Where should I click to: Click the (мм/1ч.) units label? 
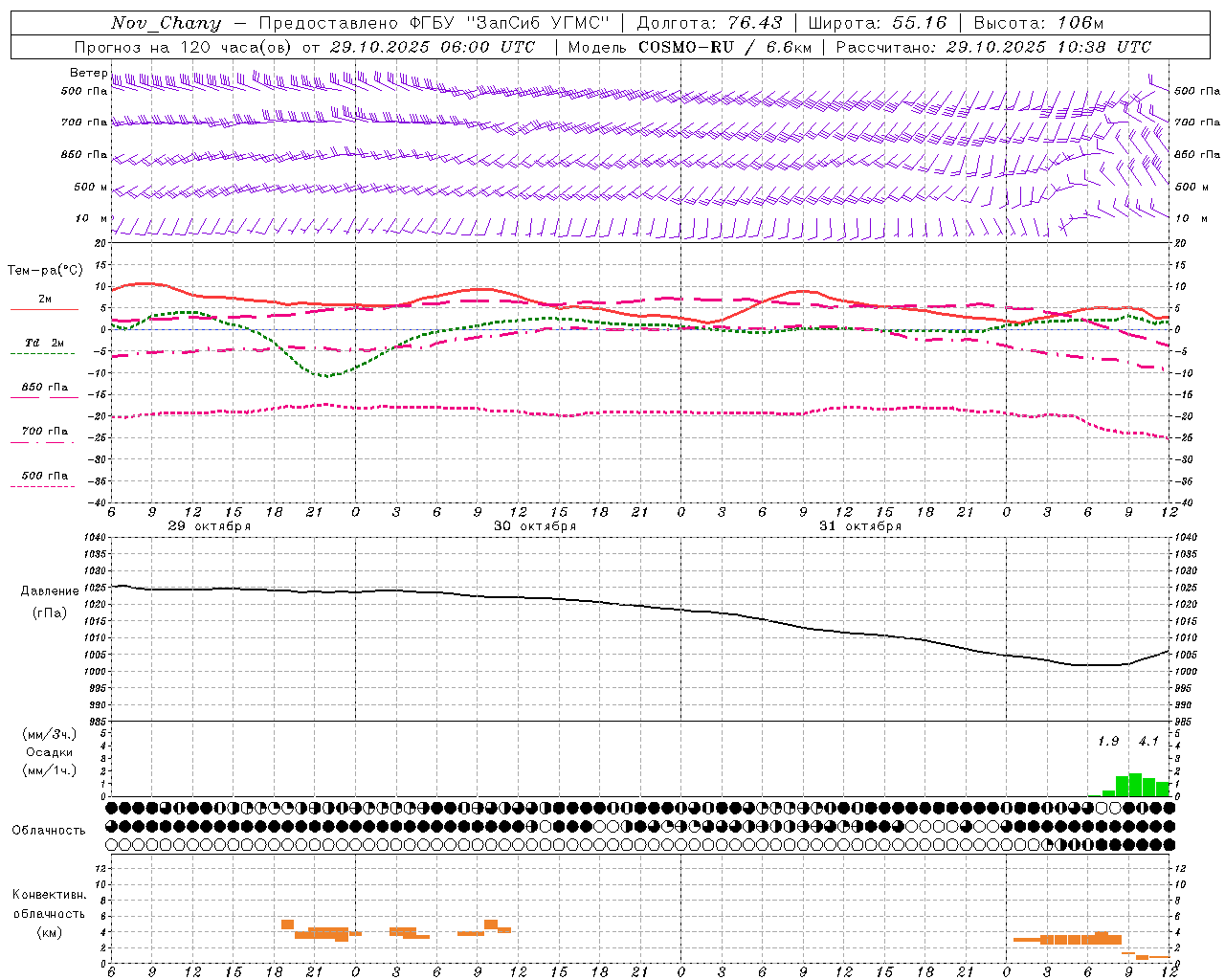50,770
